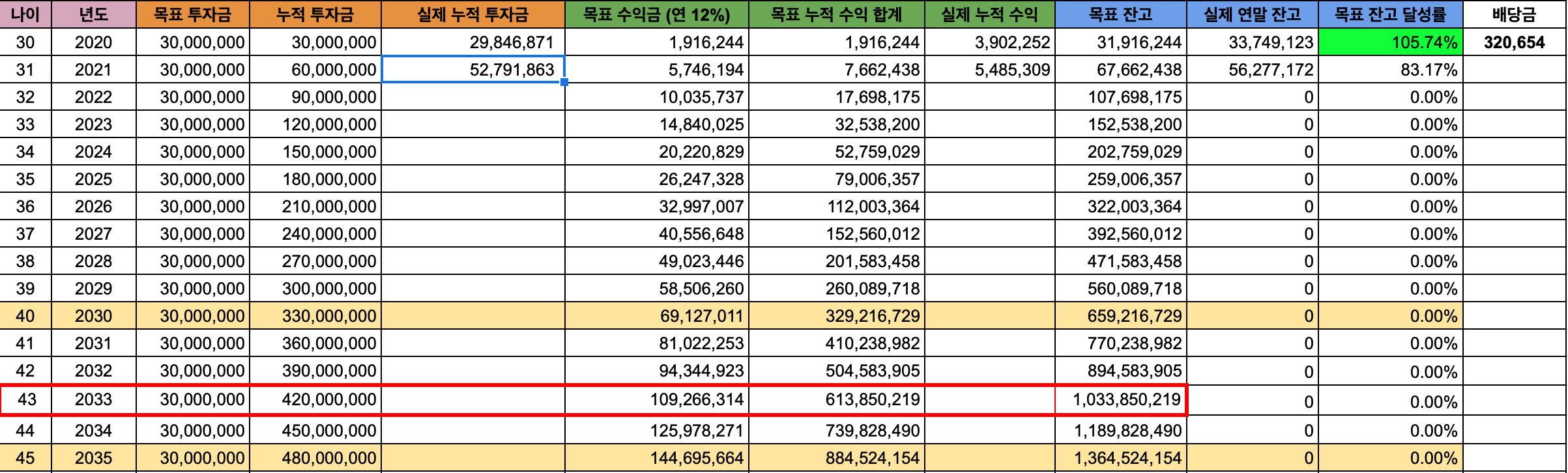Screen dimensions: 1568x473
Task: Click the 112,003,364 cell
Action: click(x=837, y=207)
